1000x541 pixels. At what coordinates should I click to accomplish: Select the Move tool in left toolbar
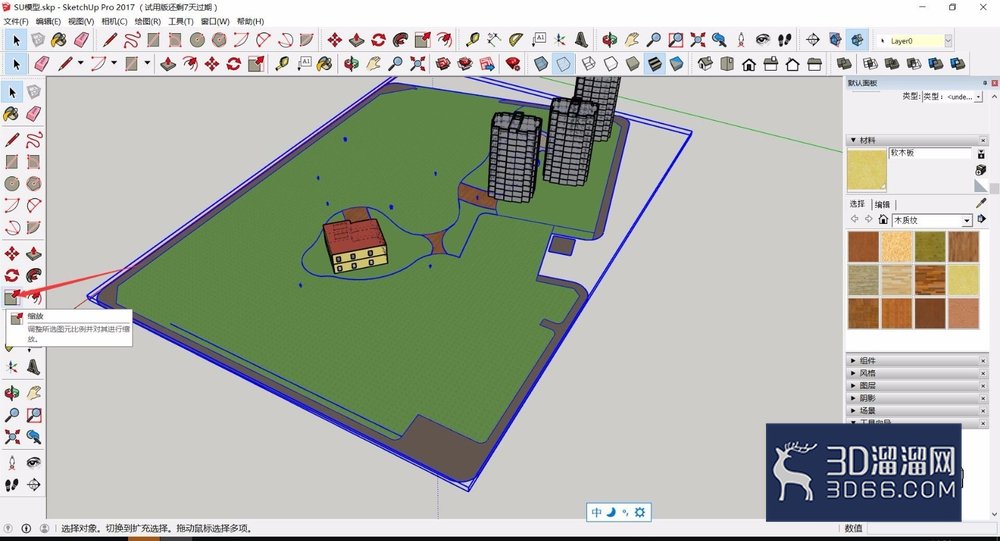[12, 254]
